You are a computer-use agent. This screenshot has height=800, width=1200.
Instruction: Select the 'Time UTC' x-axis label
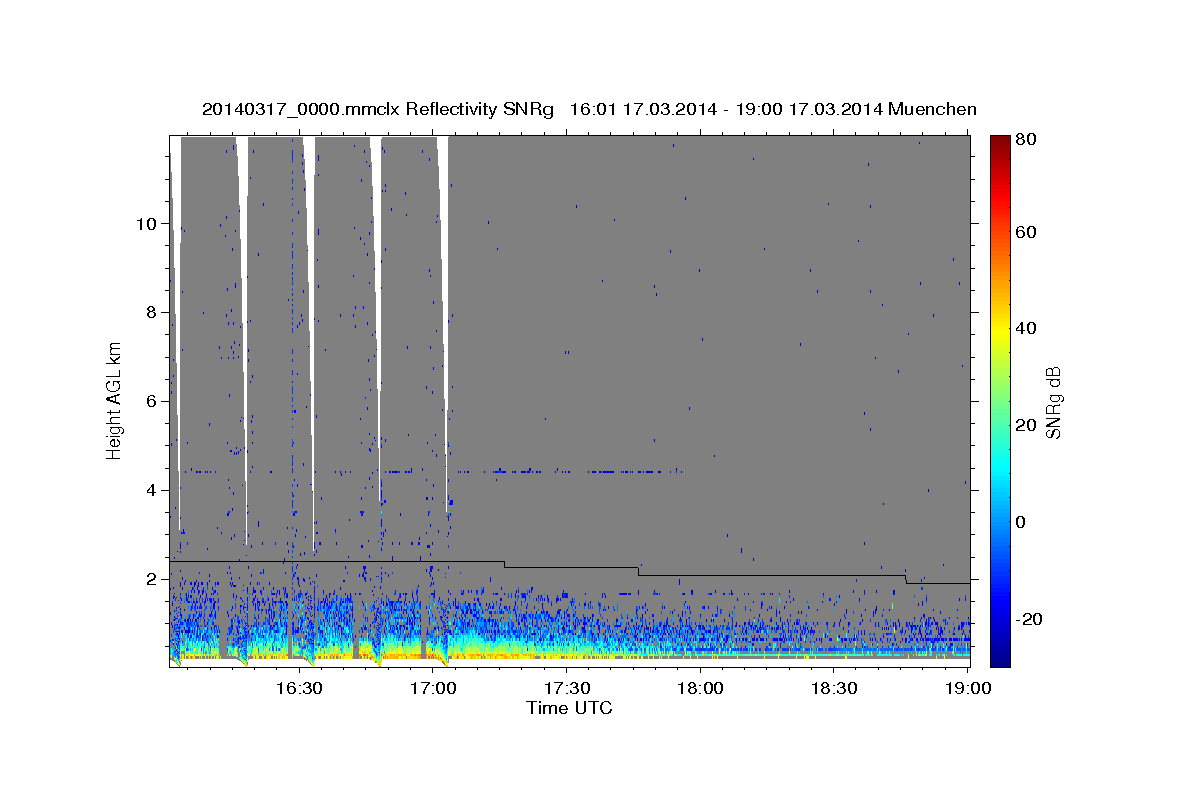pos(569,708)
